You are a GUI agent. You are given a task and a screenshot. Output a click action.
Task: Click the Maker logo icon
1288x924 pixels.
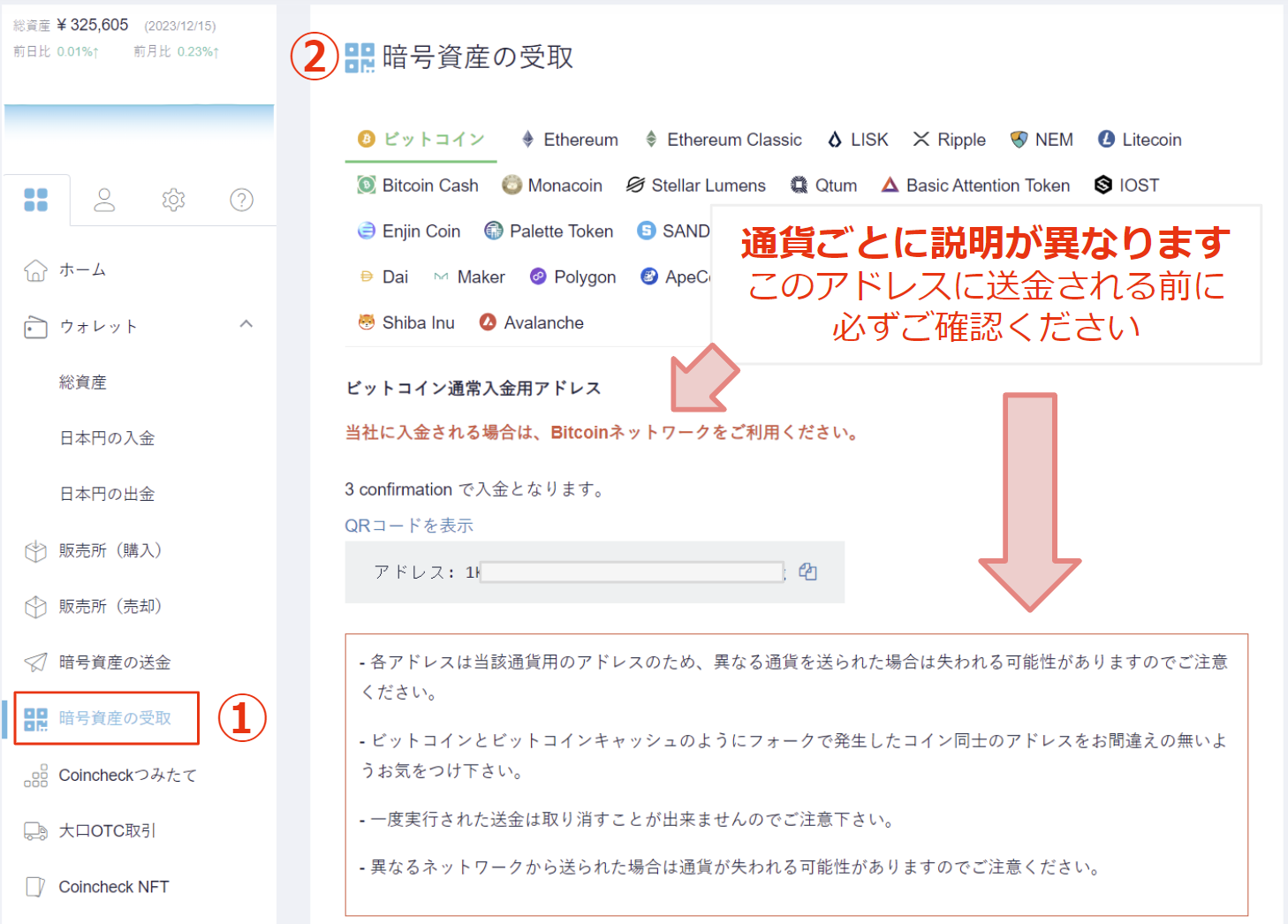click(x=441, y=276)
